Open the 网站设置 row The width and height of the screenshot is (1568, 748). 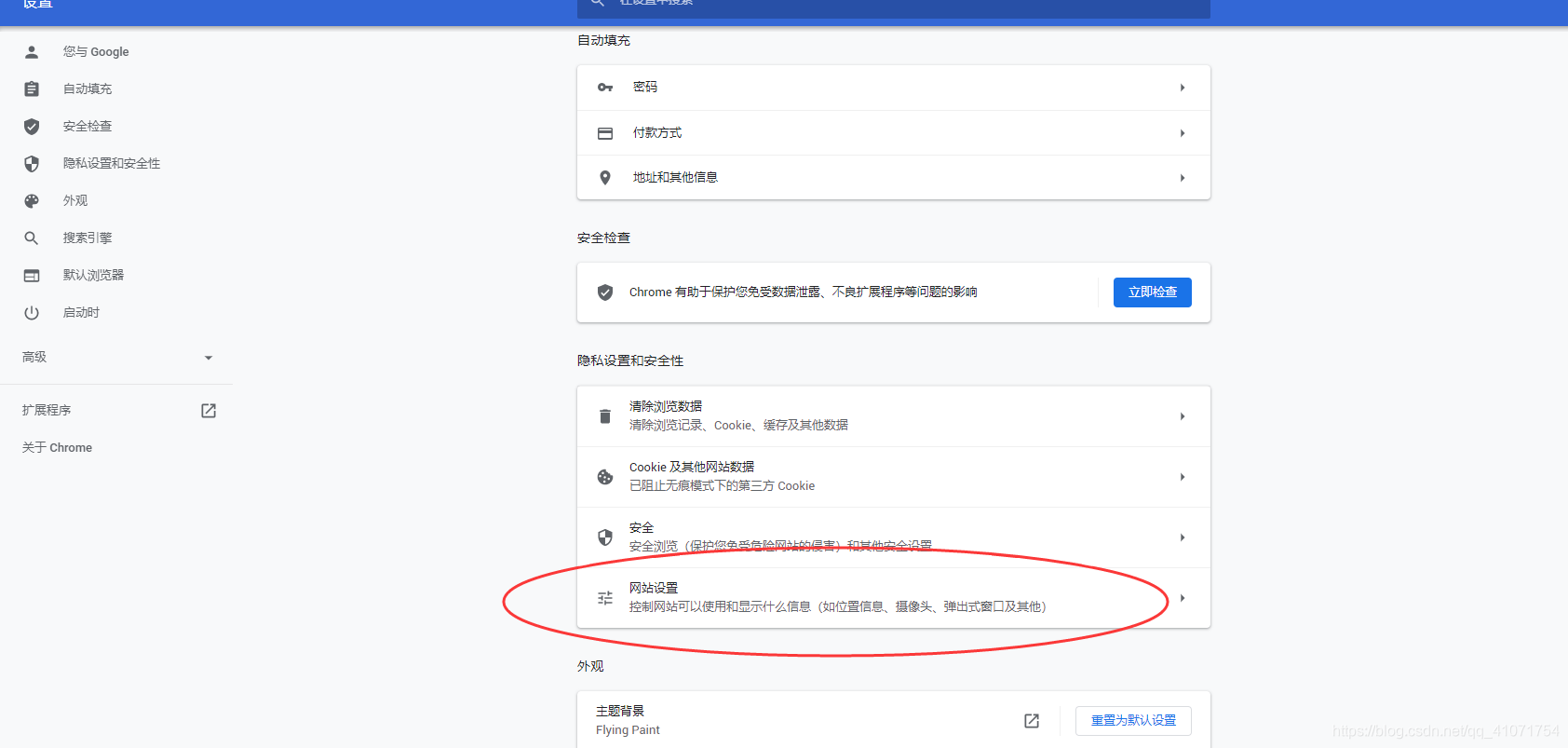(894, 598)
